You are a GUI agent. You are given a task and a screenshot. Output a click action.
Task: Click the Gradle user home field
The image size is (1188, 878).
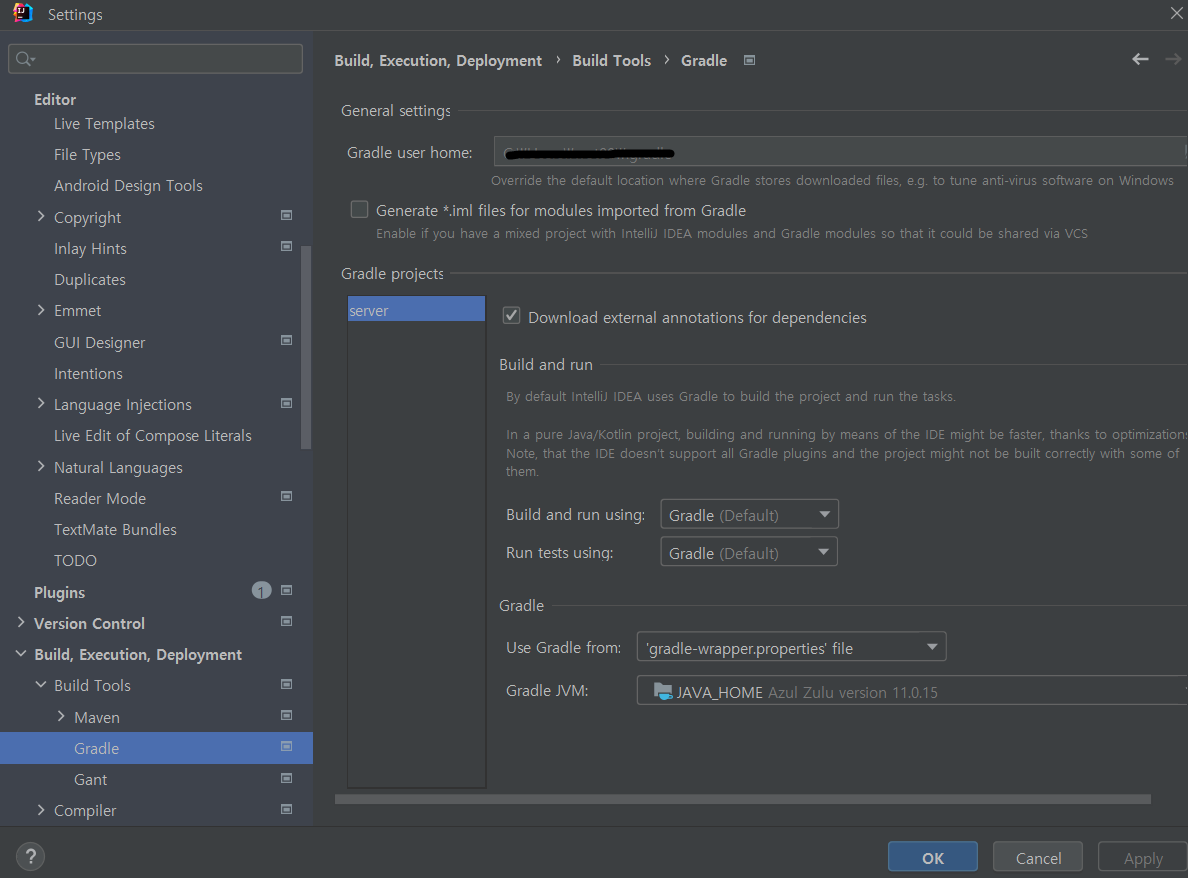[x=839, y=152]
